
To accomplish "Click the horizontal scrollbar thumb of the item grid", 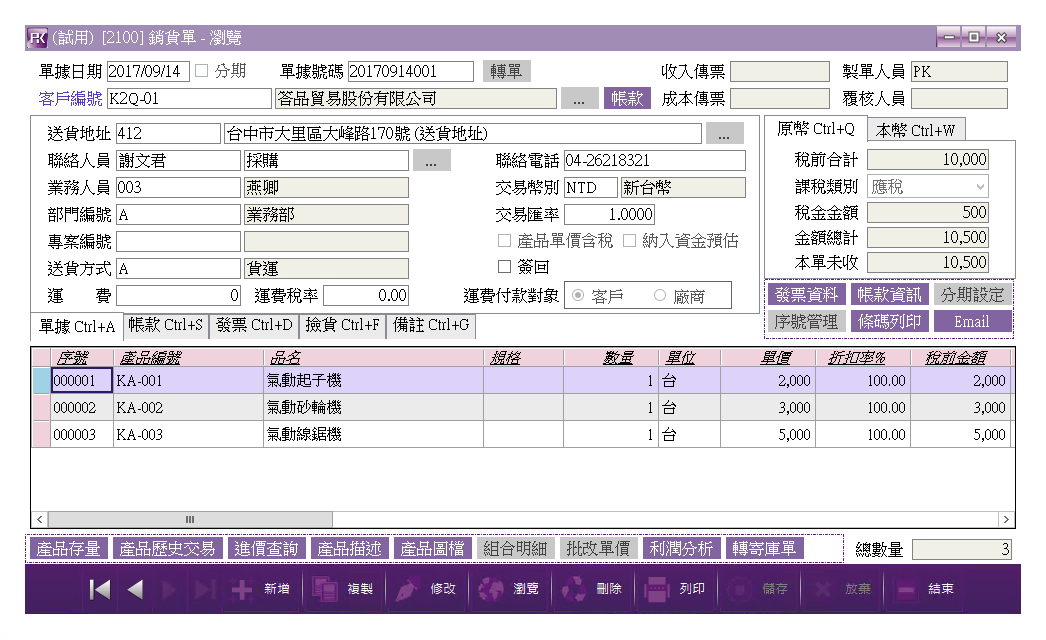I will [190, 519].
